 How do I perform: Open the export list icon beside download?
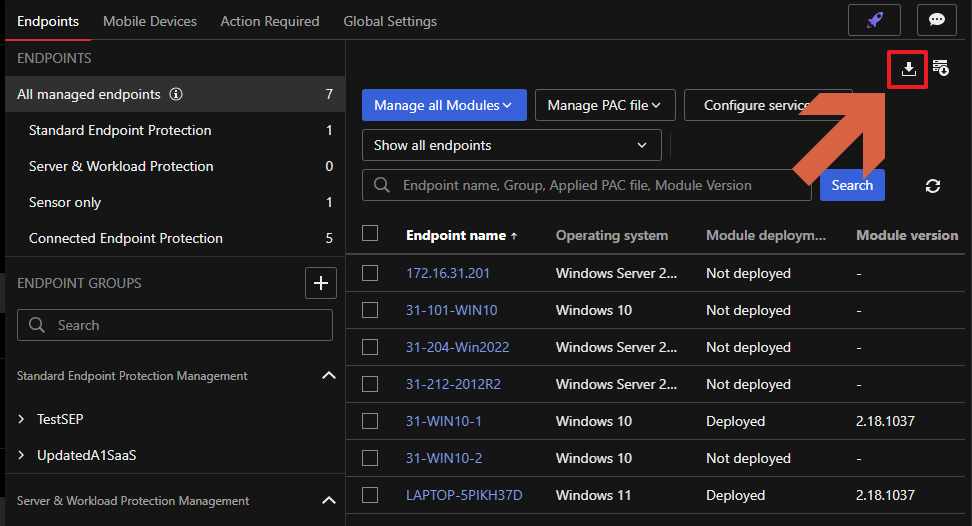(940, 68)
